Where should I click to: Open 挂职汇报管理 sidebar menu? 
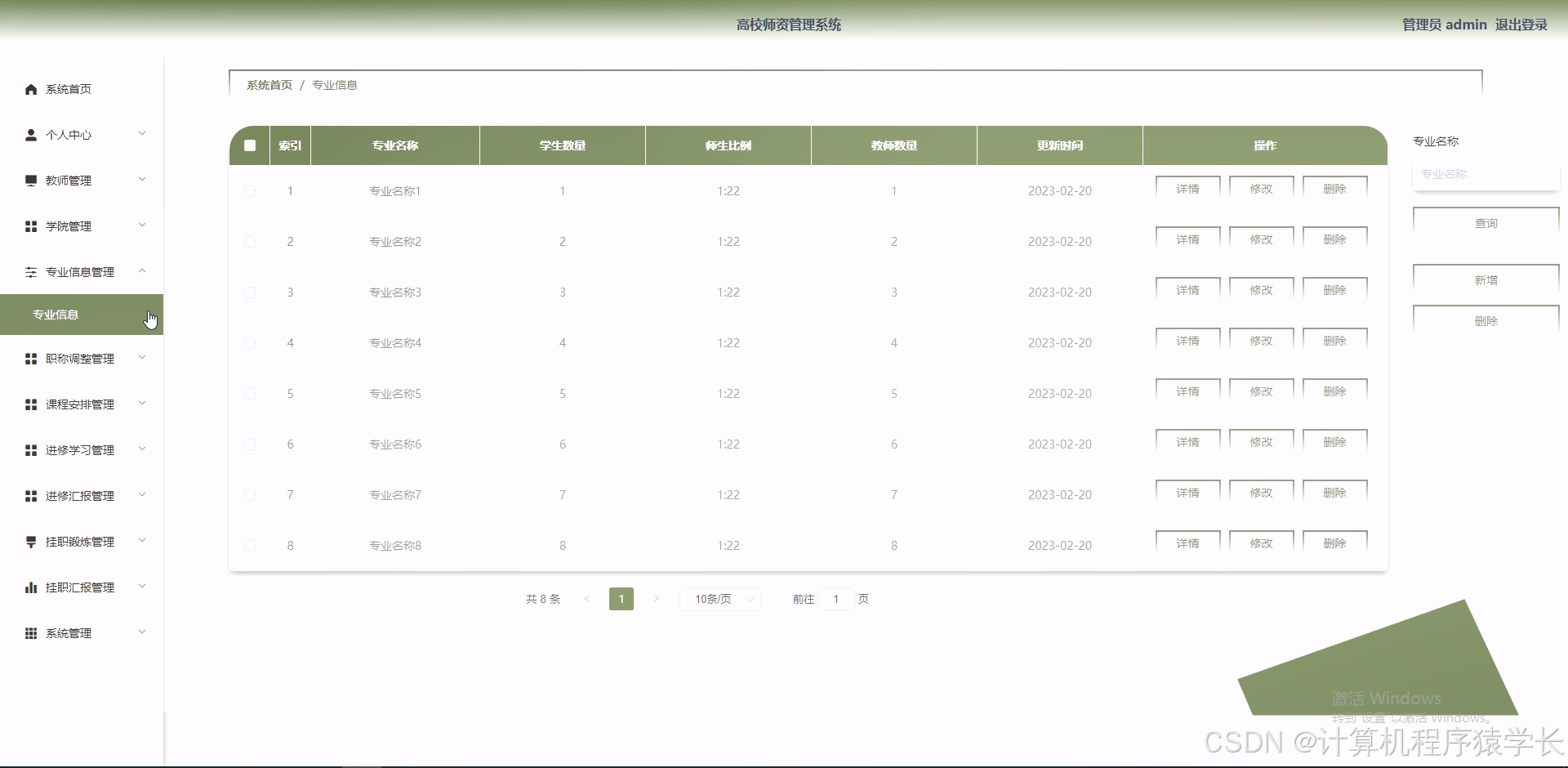[82, 587]
